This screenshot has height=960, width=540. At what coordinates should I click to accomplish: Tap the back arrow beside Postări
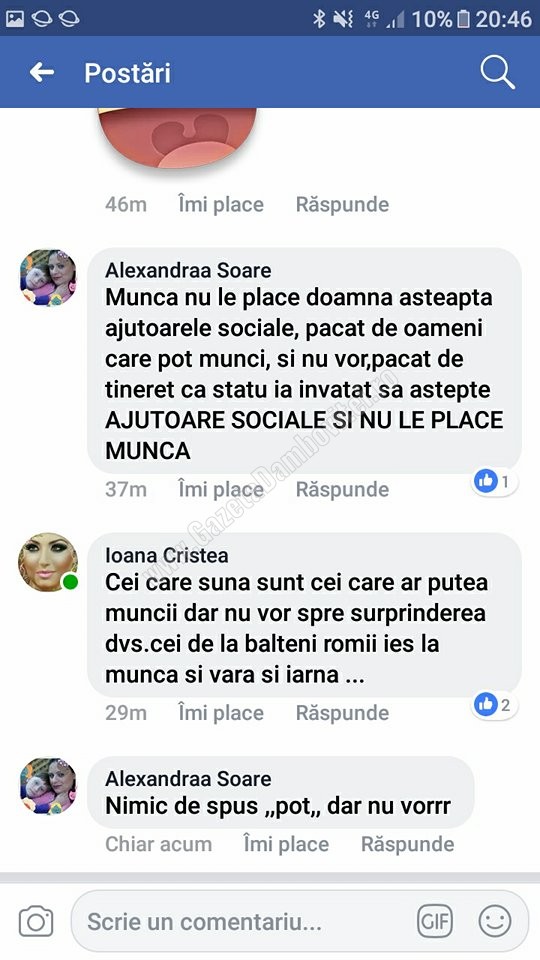point(42,73)
